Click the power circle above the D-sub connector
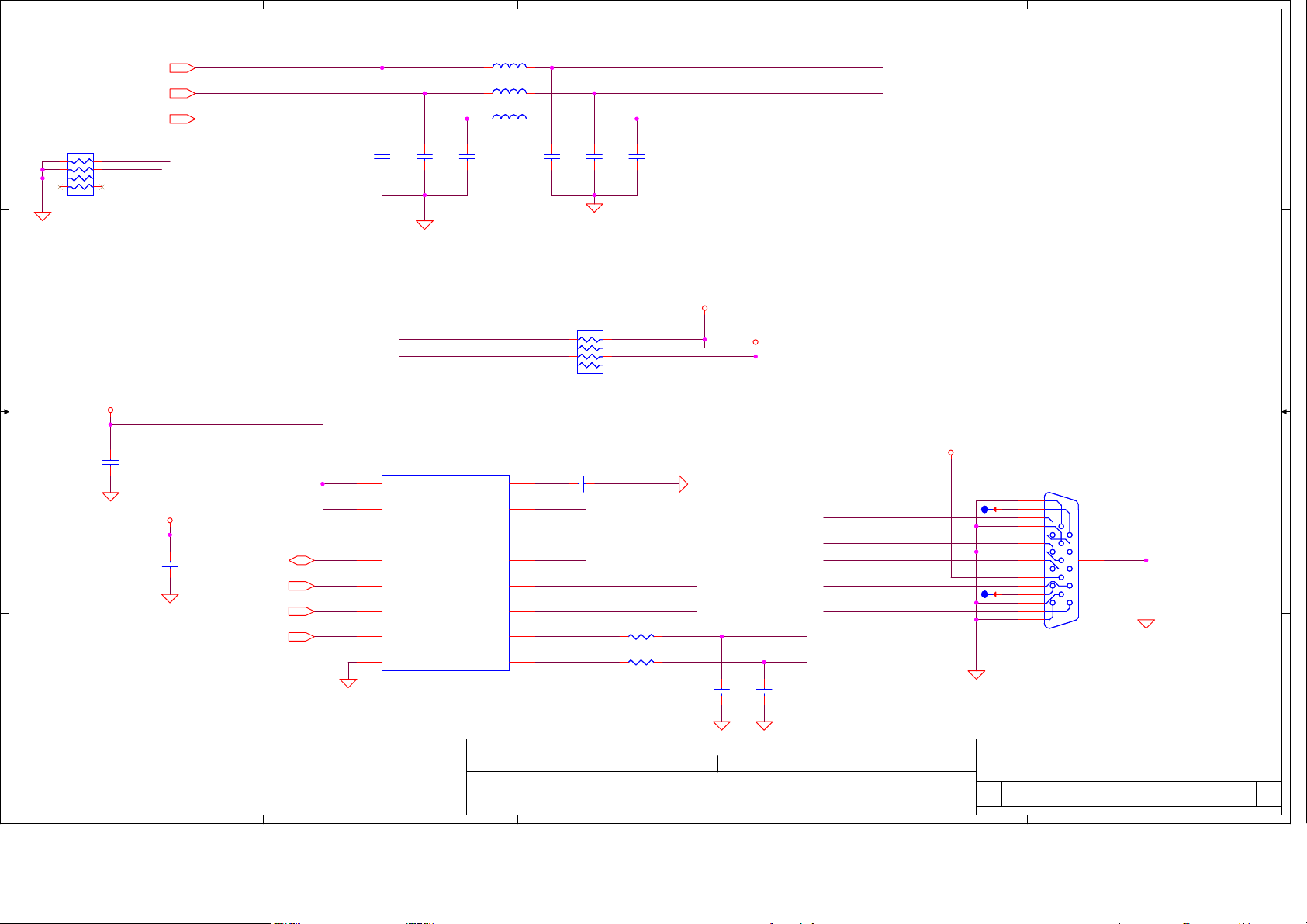 click(951, 452)
